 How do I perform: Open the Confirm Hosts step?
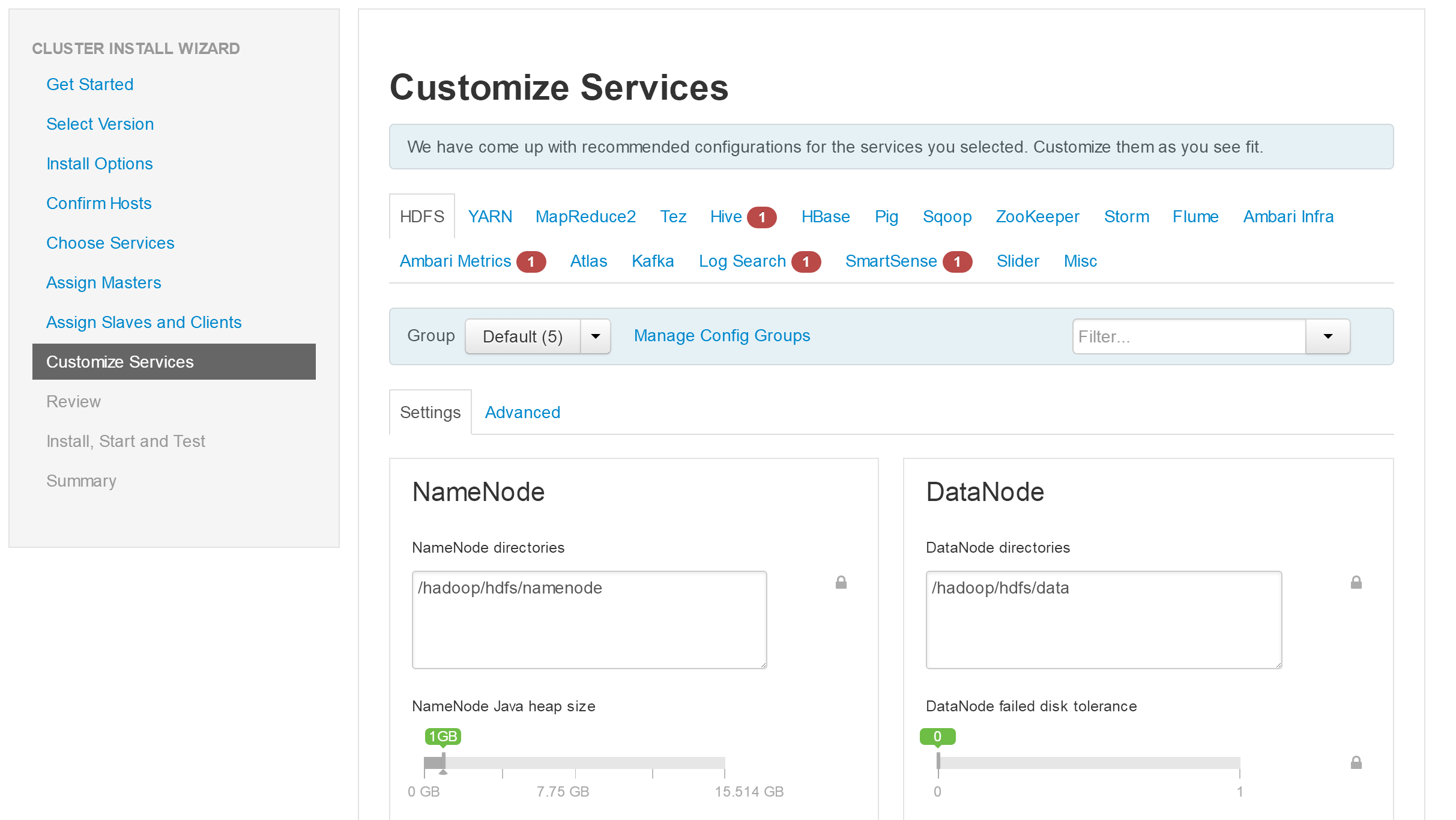pyautogui.click(x=99, y=203)
